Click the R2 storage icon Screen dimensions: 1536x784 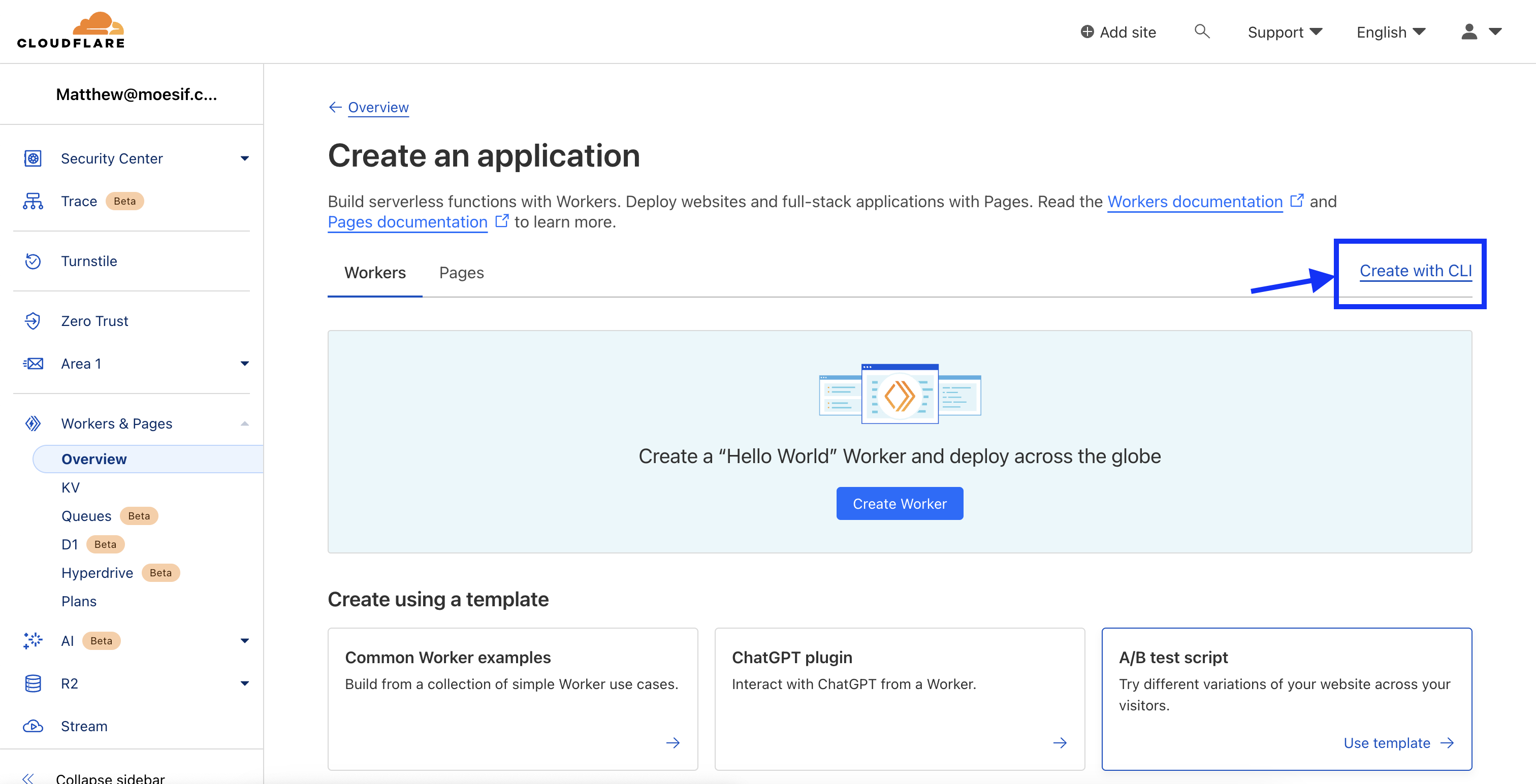click(x=33, y=683)
